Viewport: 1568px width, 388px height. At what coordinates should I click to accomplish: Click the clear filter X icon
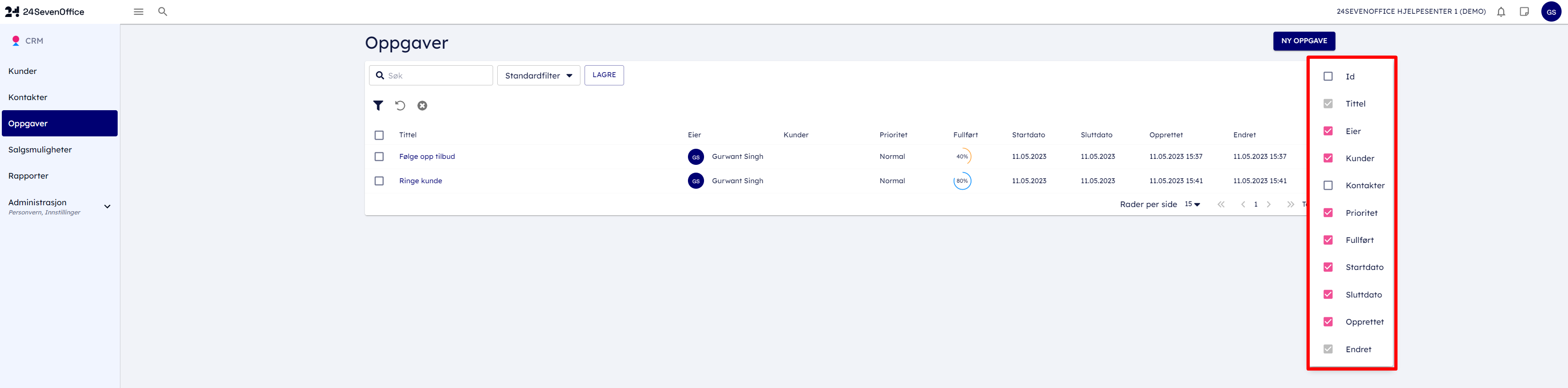pos(422,106)
